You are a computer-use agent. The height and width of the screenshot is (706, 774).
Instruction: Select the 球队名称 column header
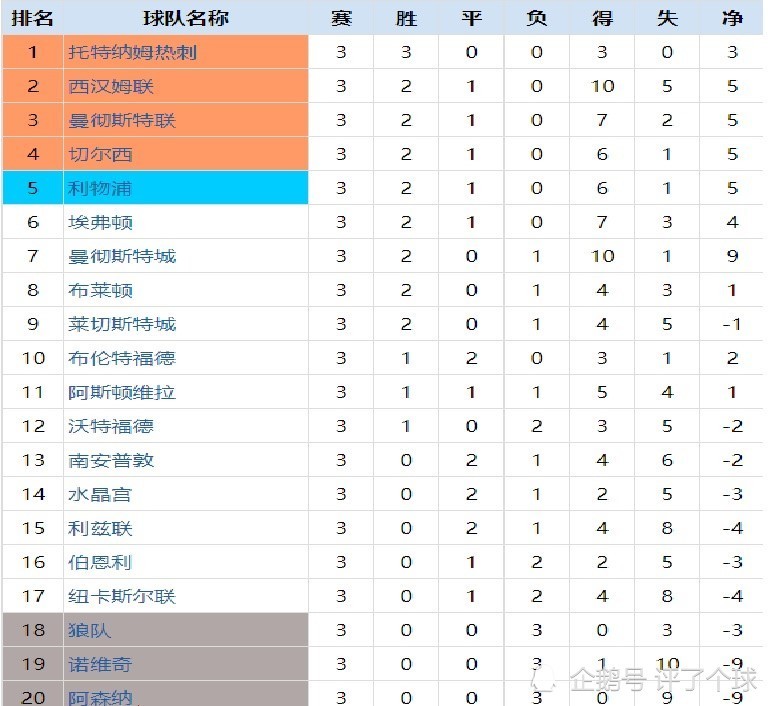[186, 18]
